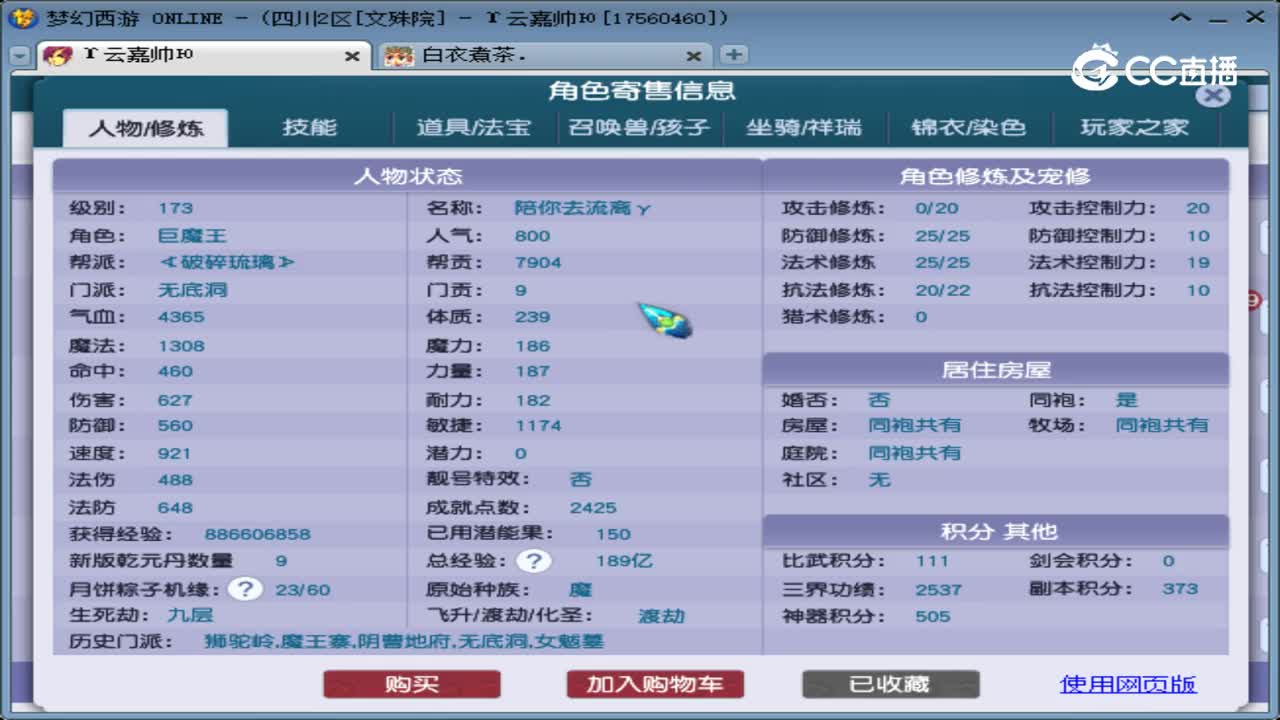Close the 角色寄售信息 dialog

(x=1212, y=95)
